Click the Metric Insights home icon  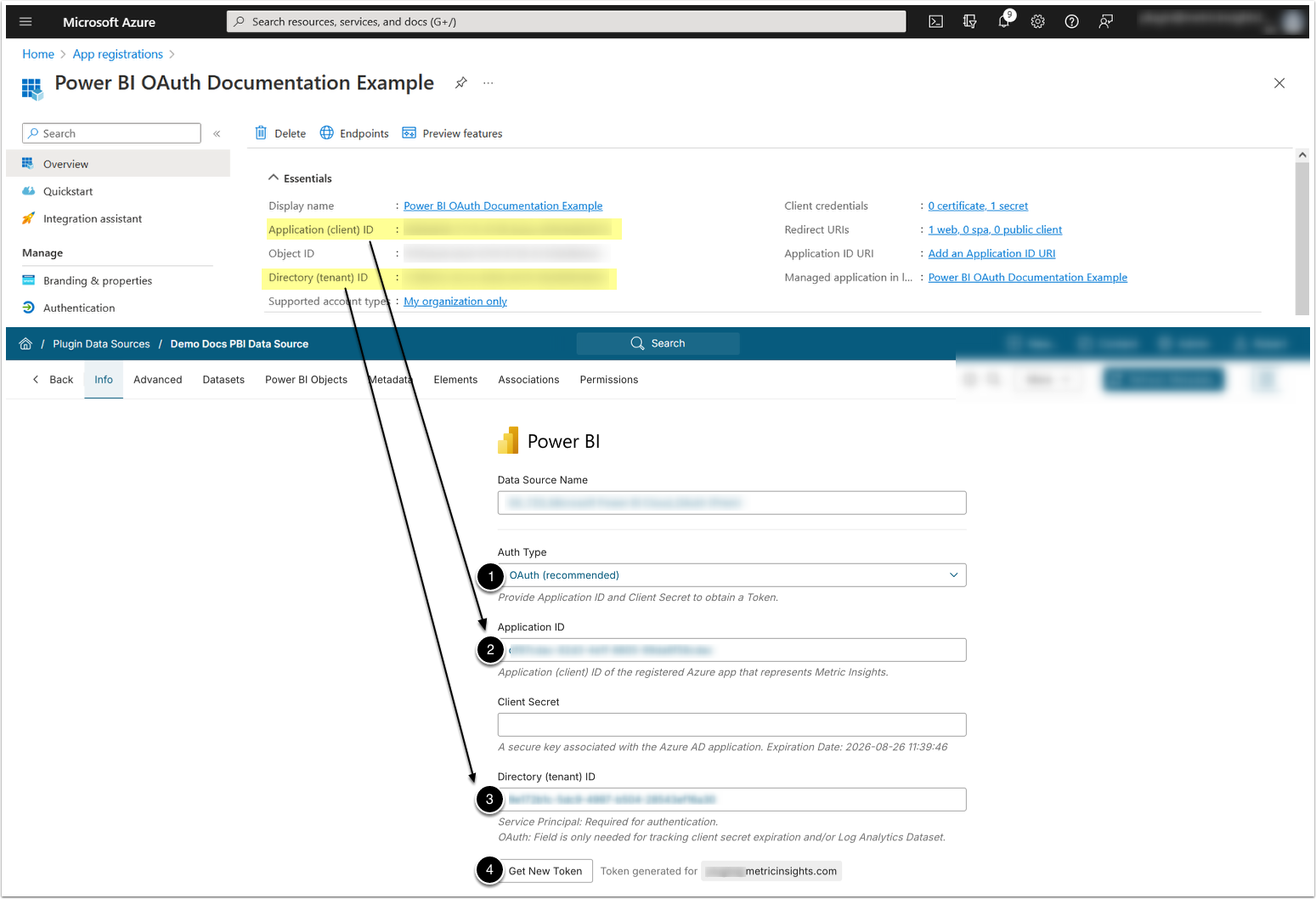pyautogui.click(x=25, y=343)
